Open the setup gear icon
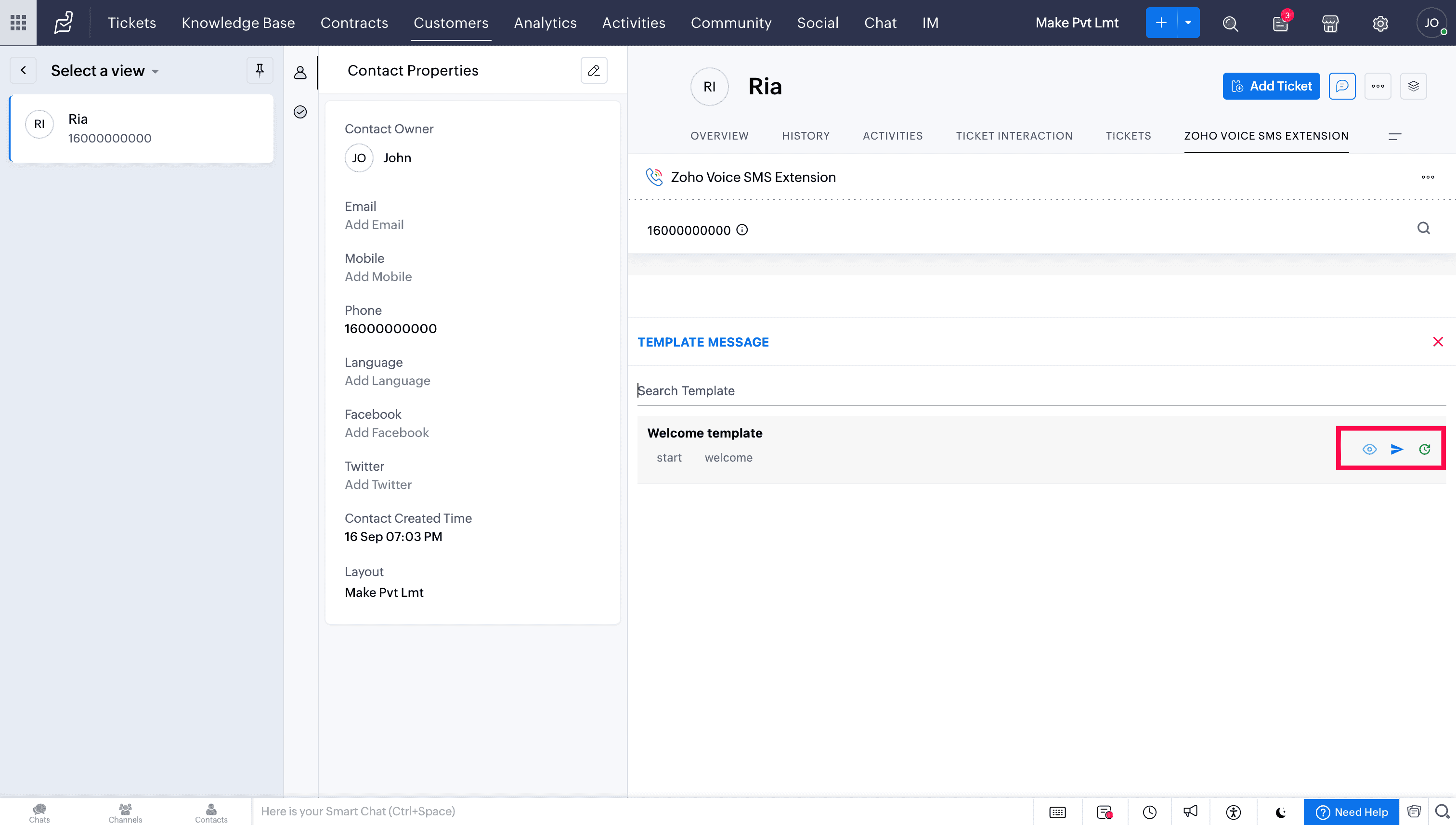 point(1380,23)
